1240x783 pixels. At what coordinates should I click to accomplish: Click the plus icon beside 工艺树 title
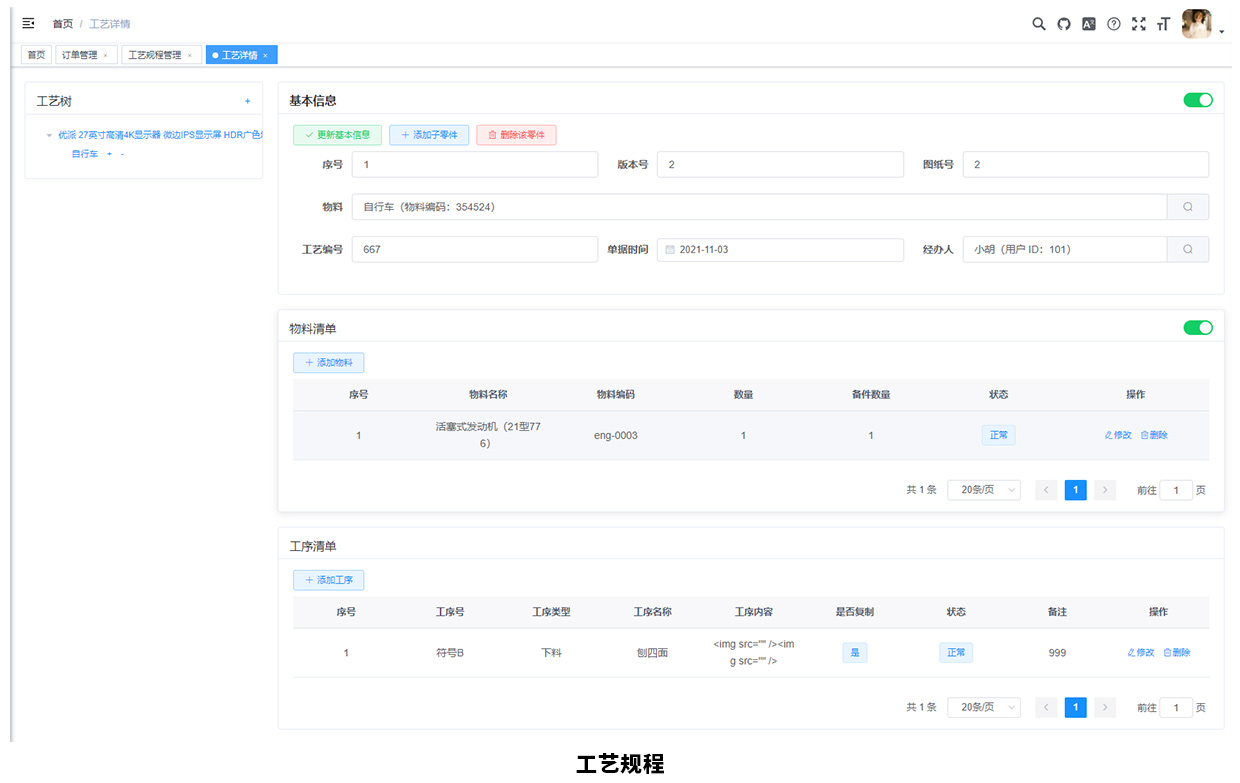(x=248, y=101)
